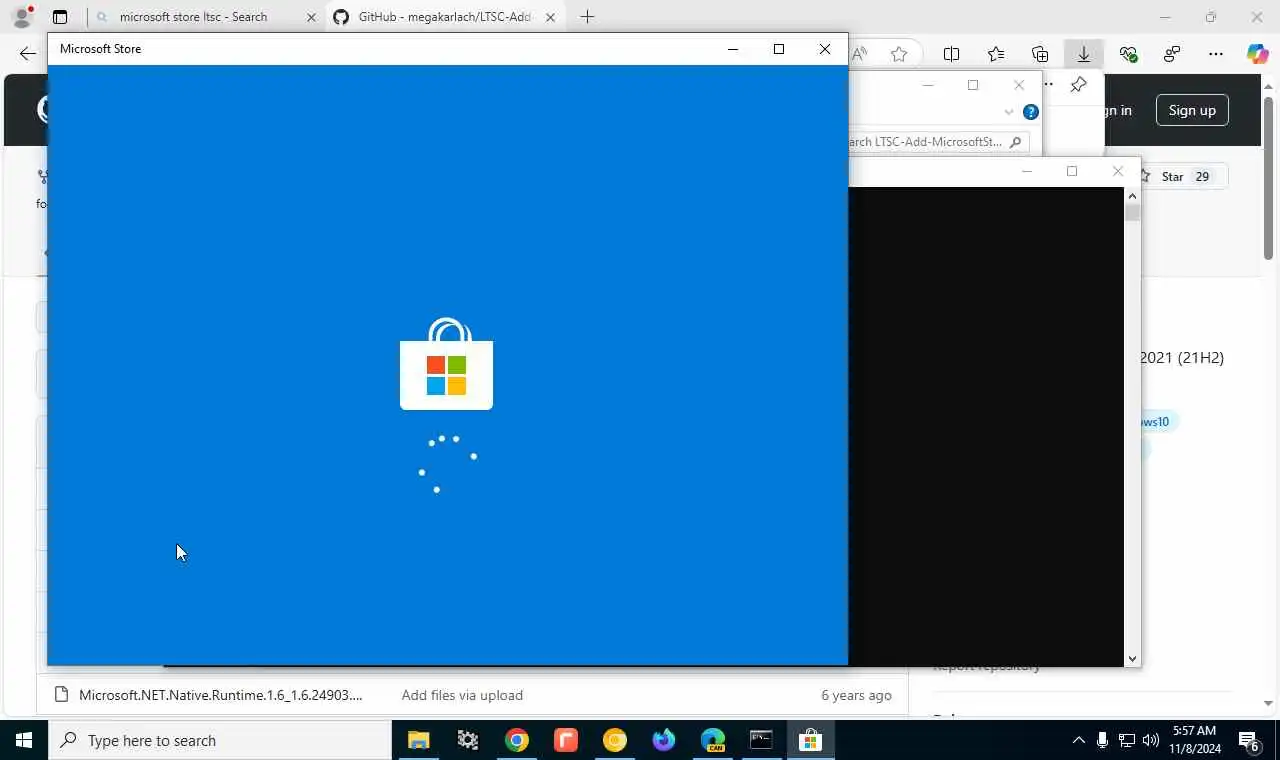
Task: Click GitHub Sign in link
Action: tap(1116, 110)
